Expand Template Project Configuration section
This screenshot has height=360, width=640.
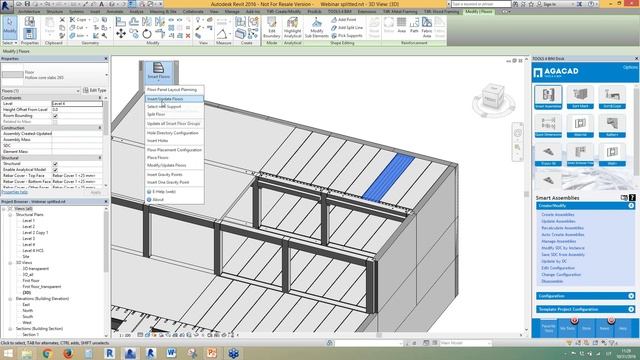(631, 309)
